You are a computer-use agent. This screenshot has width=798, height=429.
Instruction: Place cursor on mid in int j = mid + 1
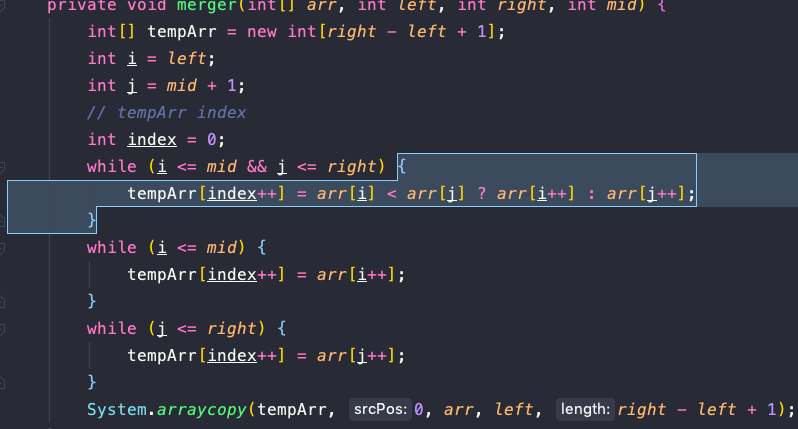(x=181, y=85)
